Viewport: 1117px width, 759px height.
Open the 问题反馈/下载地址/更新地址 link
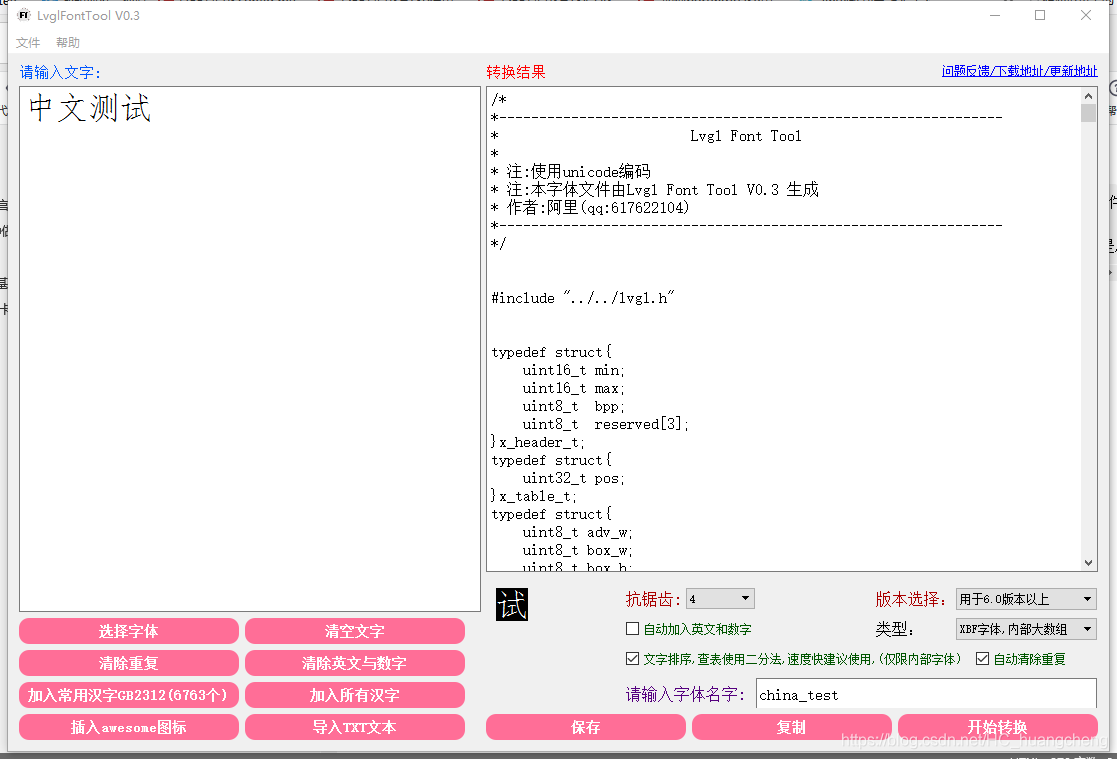(1019, 71)
